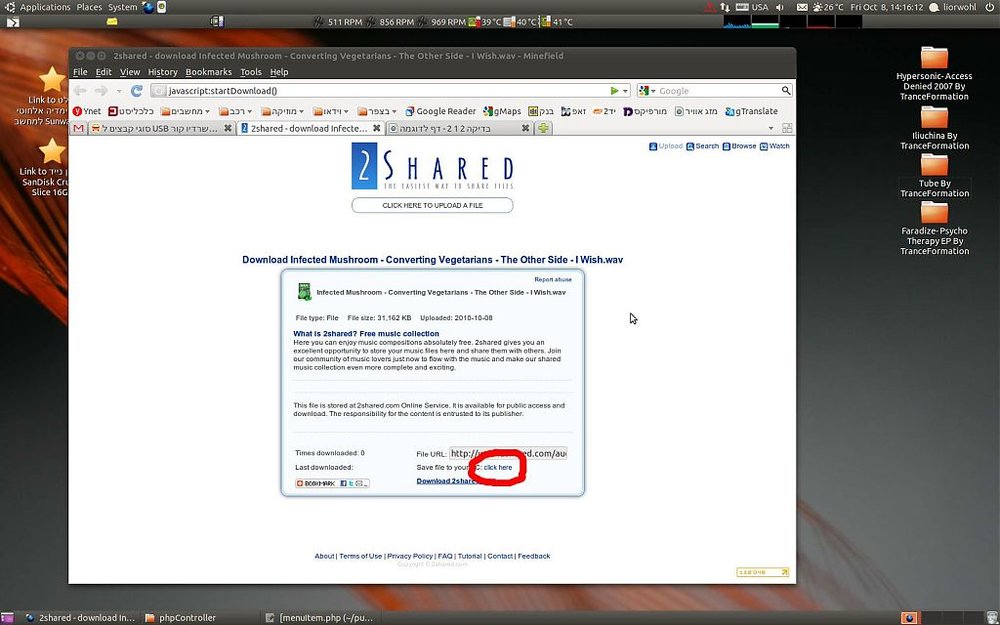The image size is (1000, 625).
Task: Open Faradize-Psycho Therapy EP desktop folder
Action: (x=934, y=228)
